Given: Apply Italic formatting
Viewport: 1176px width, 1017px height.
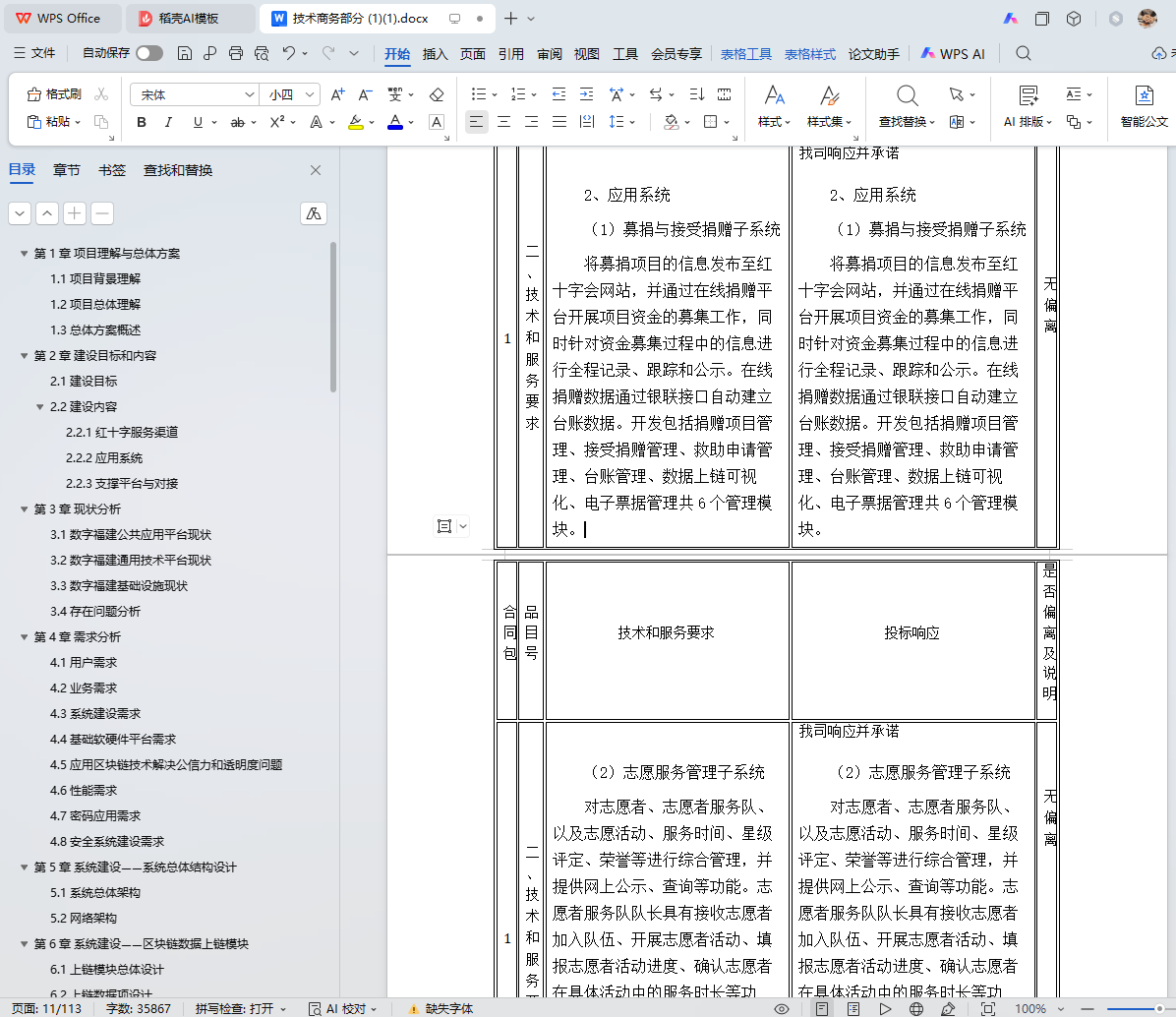Looking at the screenshot, I should coord(168,122).
